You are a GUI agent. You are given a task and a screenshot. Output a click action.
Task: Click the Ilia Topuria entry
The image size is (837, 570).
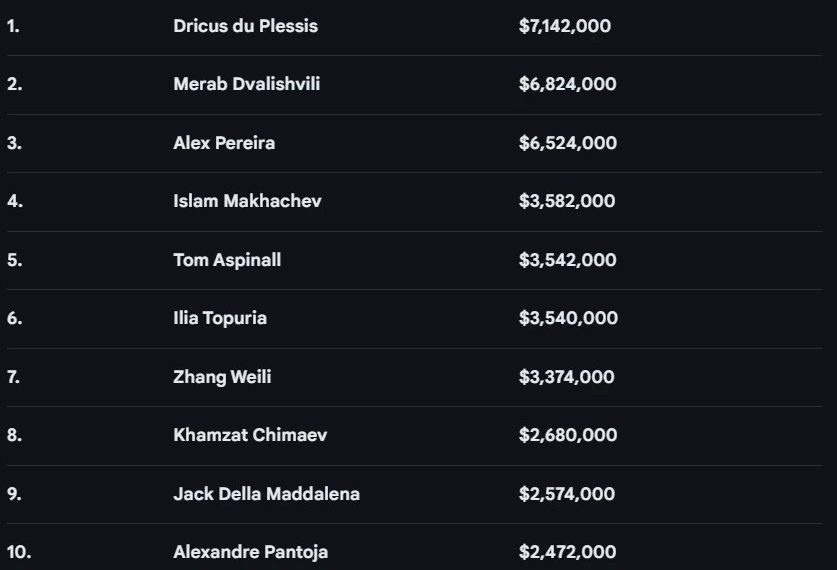(220, 318)
